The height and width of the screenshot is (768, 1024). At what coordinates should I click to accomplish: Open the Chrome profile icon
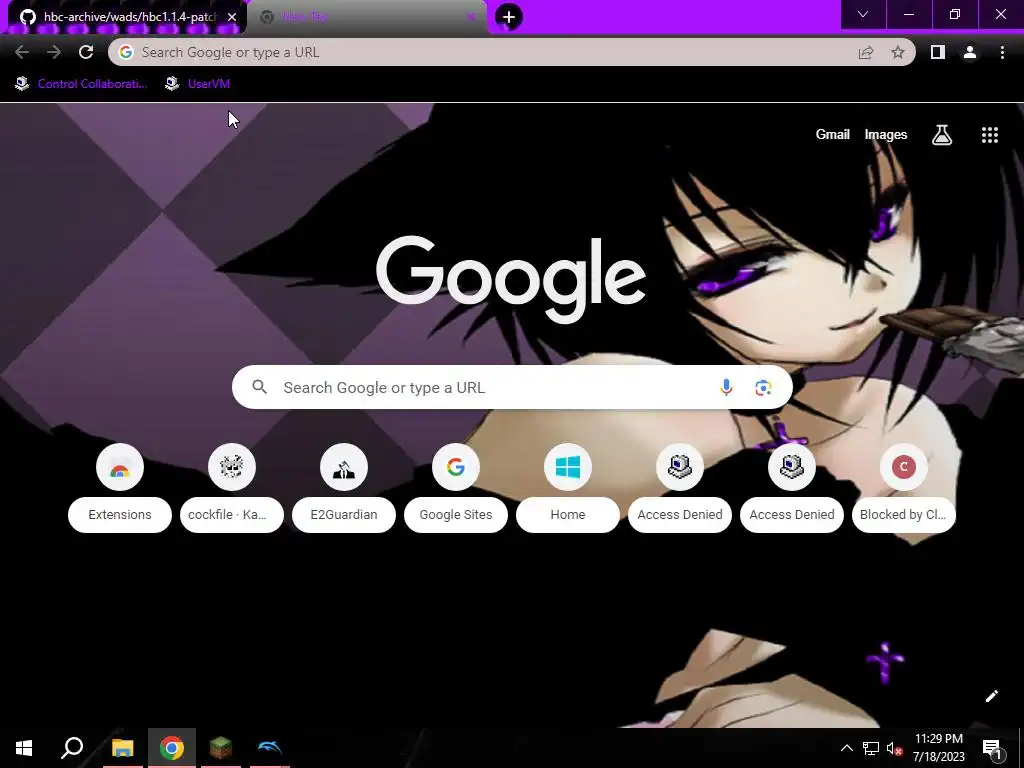tap(970, 52)
